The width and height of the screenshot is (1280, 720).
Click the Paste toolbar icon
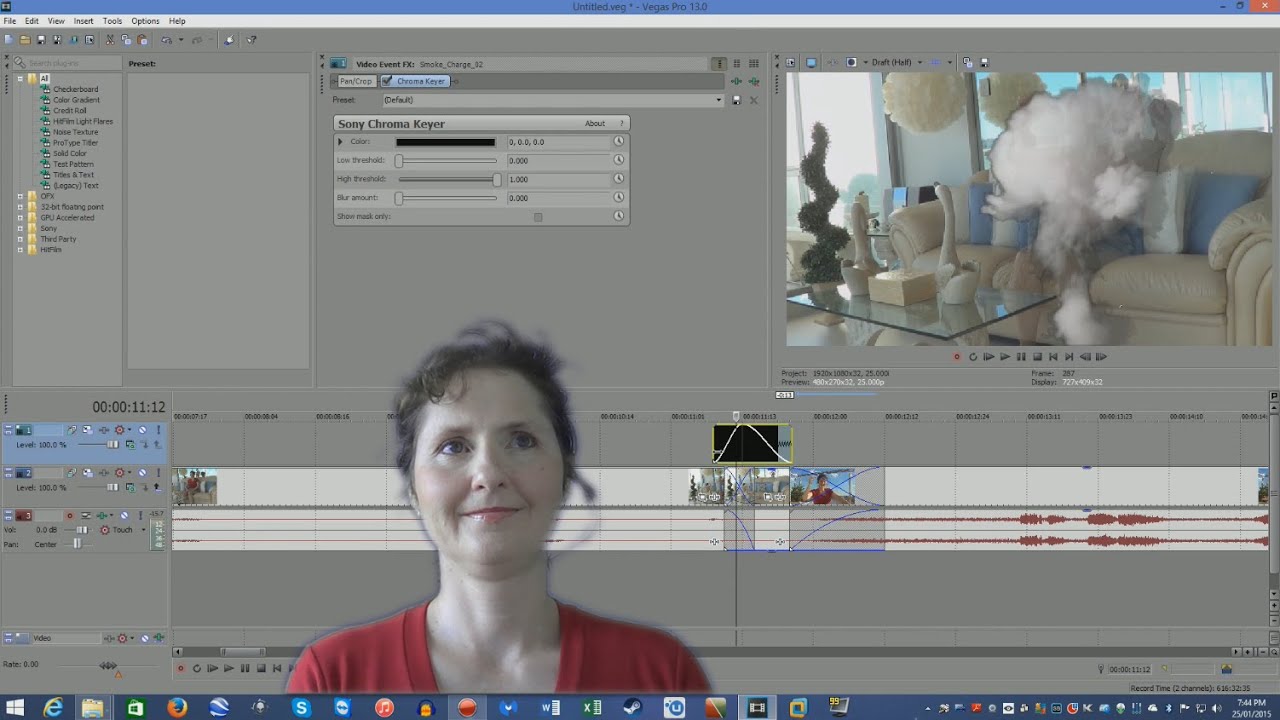click(x=143, y=40)
